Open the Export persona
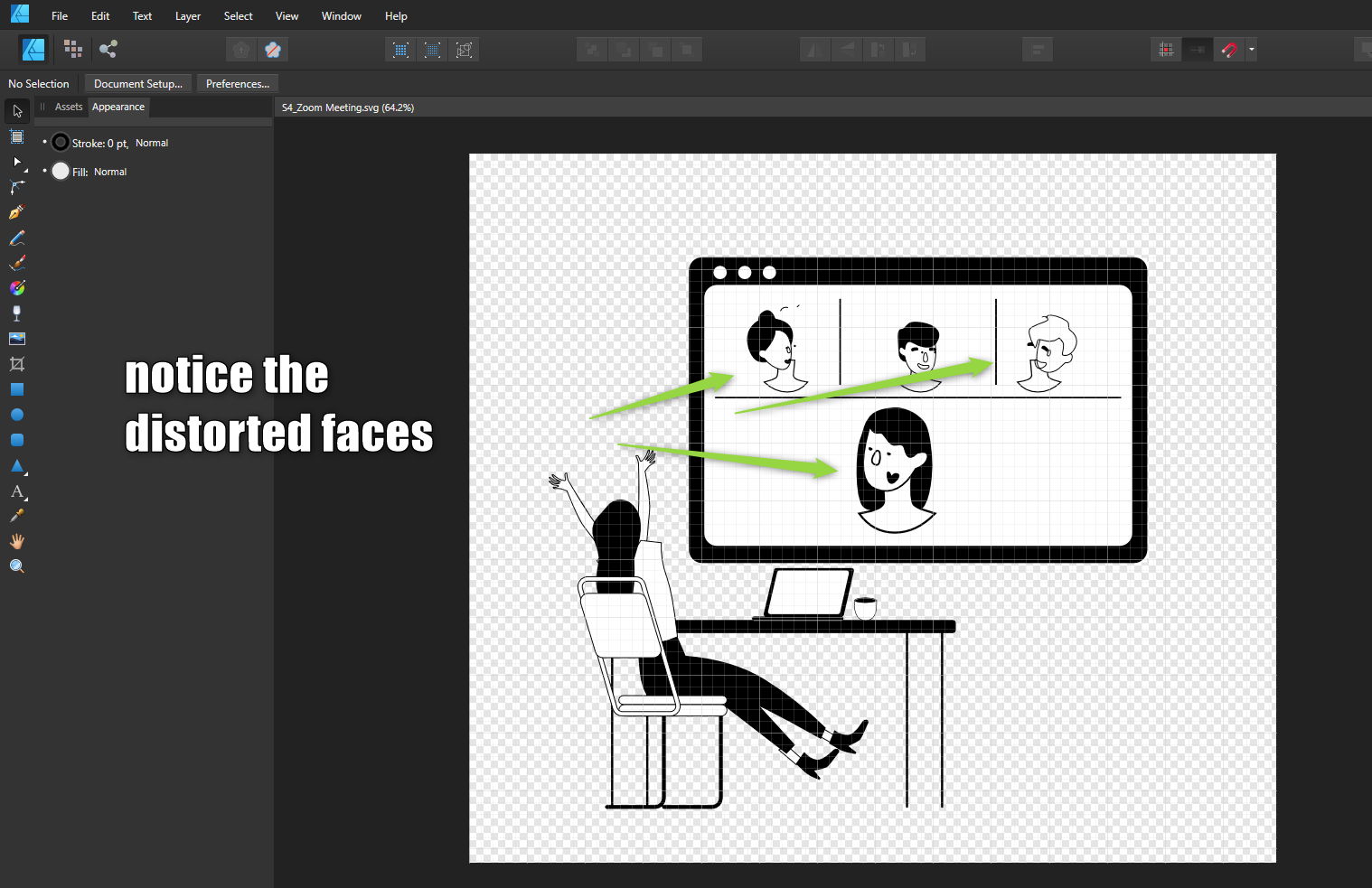The width and height of the screenshot is (1372, 888). coord(108,49)
